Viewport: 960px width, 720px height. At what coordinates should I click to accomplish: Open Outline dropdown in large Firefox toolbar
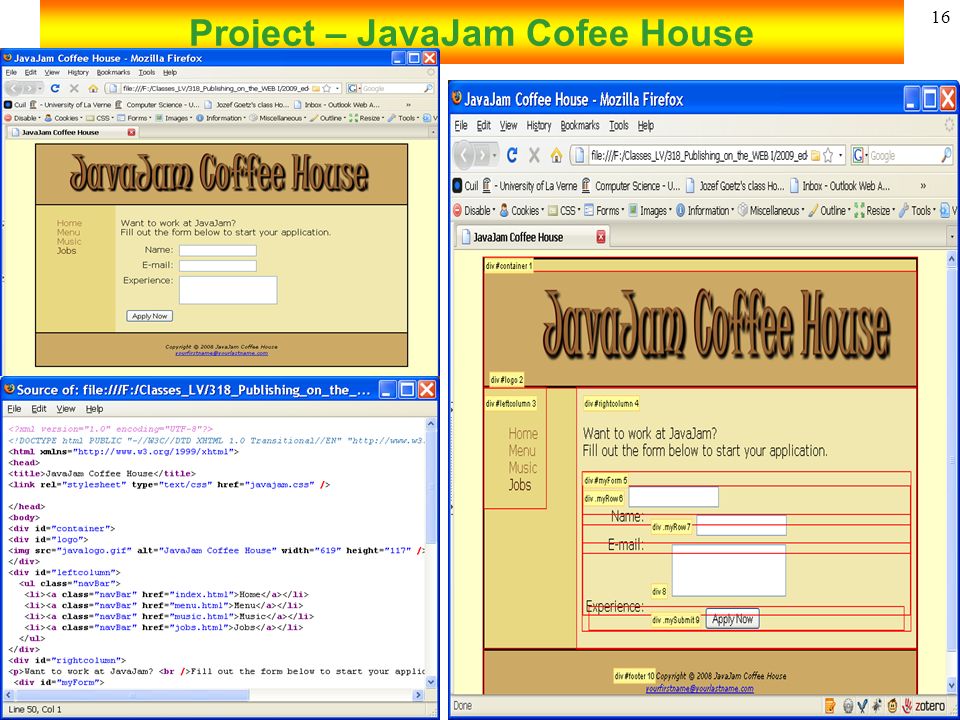tap(830, 211)
